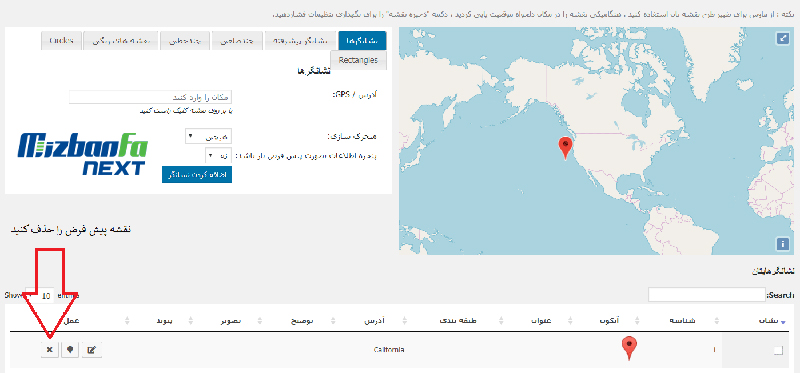
Task: Open the map info icon
Action: click(782, 244)
